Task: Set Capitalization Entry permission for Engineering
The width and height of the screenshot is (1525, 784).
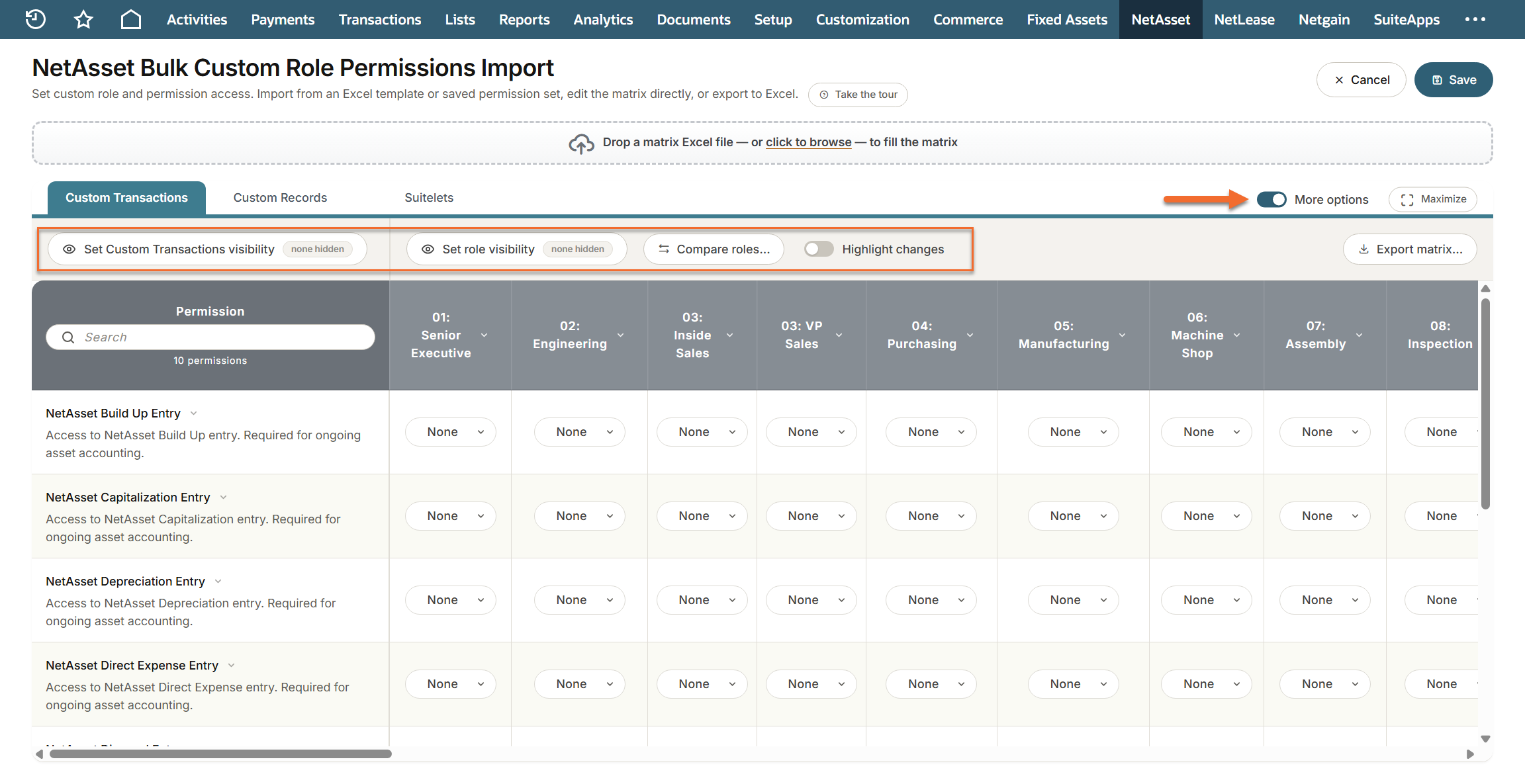Action: pyautogui.click(x=580, y=516)
